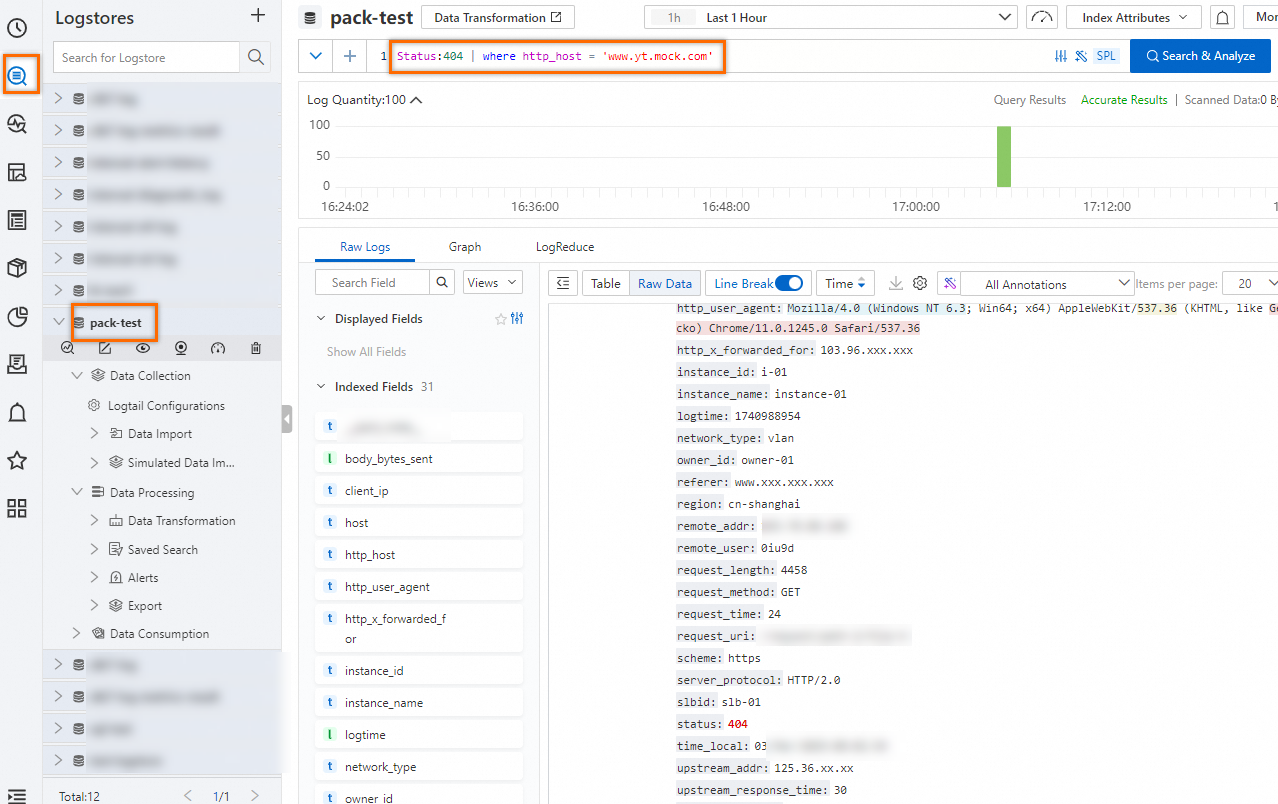The width and height of the screenshot is (1278, 804).
Task: Open the blue chevron dropdown left of the query box
Action: (316, 56)
